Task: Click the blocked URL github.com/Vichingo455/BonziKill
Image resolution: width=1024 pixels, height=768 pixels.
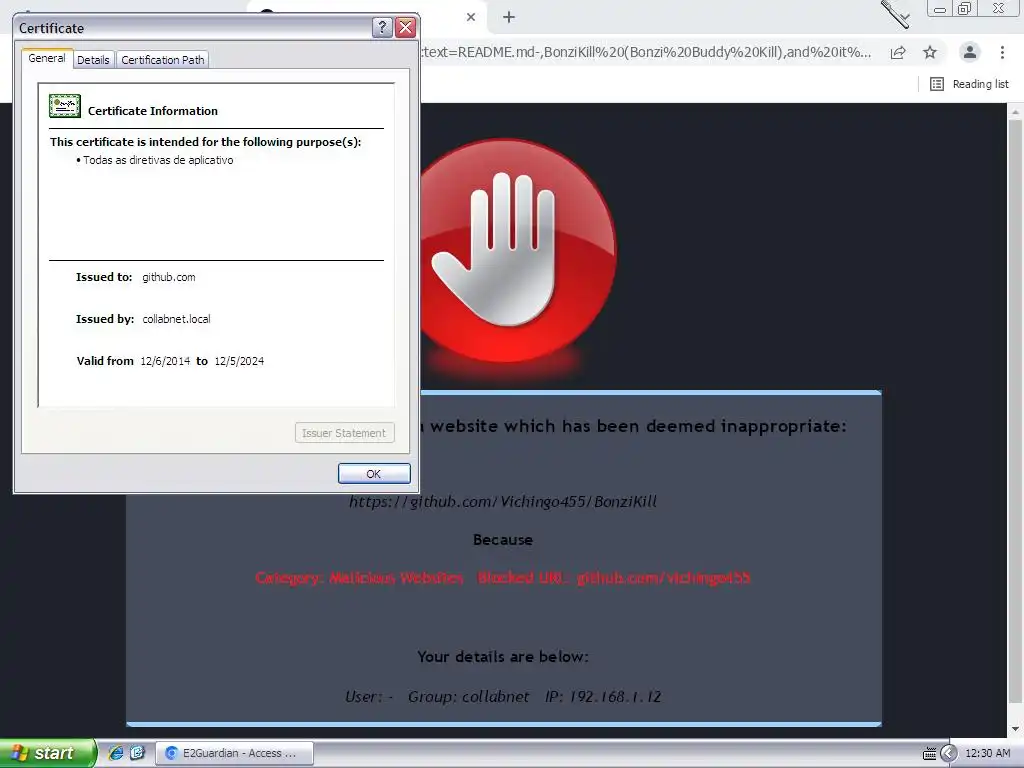Action: [503, 502]
